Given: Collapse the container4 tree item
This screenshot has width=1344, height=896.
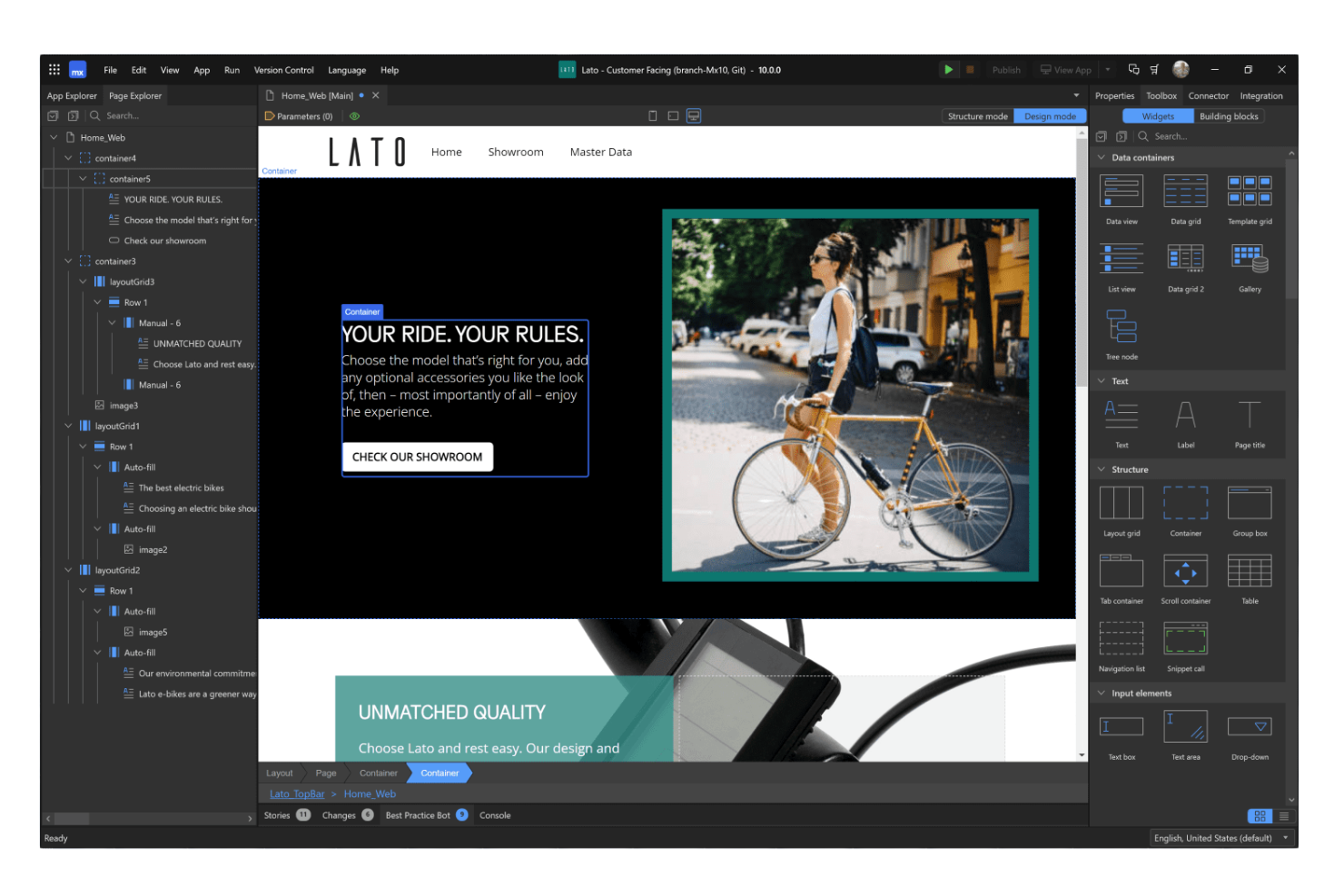Looking at the screenshot, I should (67, 157).
